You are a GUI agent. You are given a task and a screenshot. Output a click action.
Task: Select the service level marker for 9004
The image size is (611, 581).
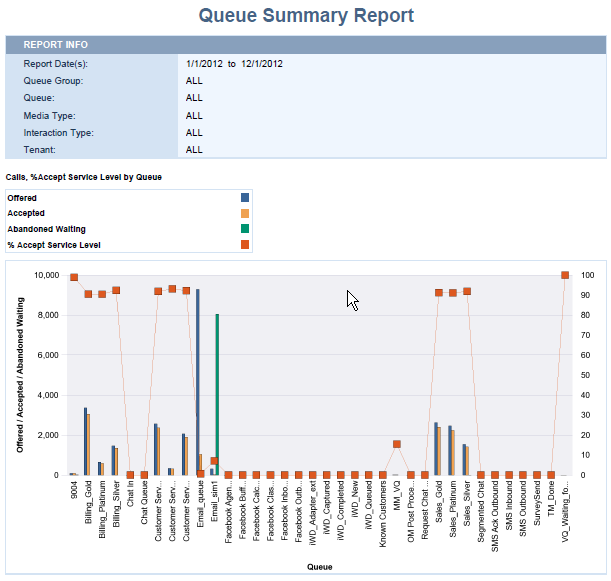pos(74,277)
